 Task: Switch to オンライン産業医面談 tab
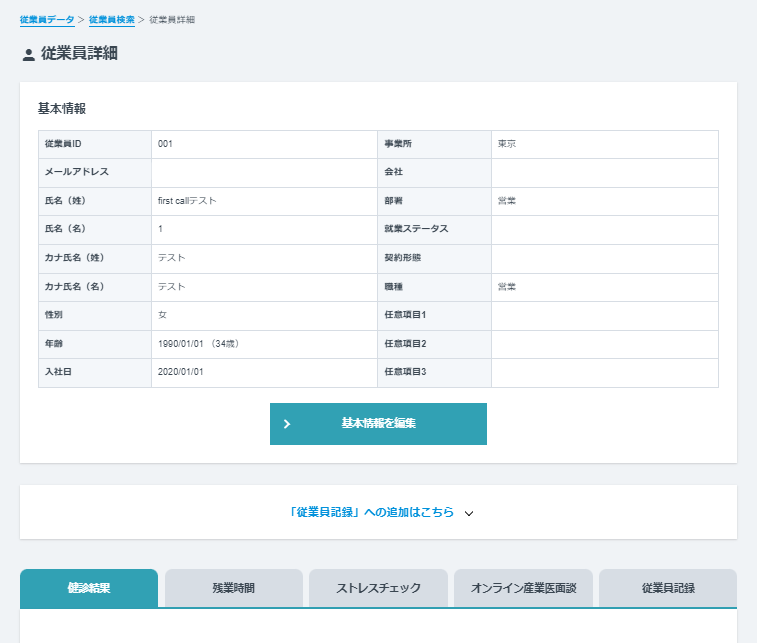[523, 588]
